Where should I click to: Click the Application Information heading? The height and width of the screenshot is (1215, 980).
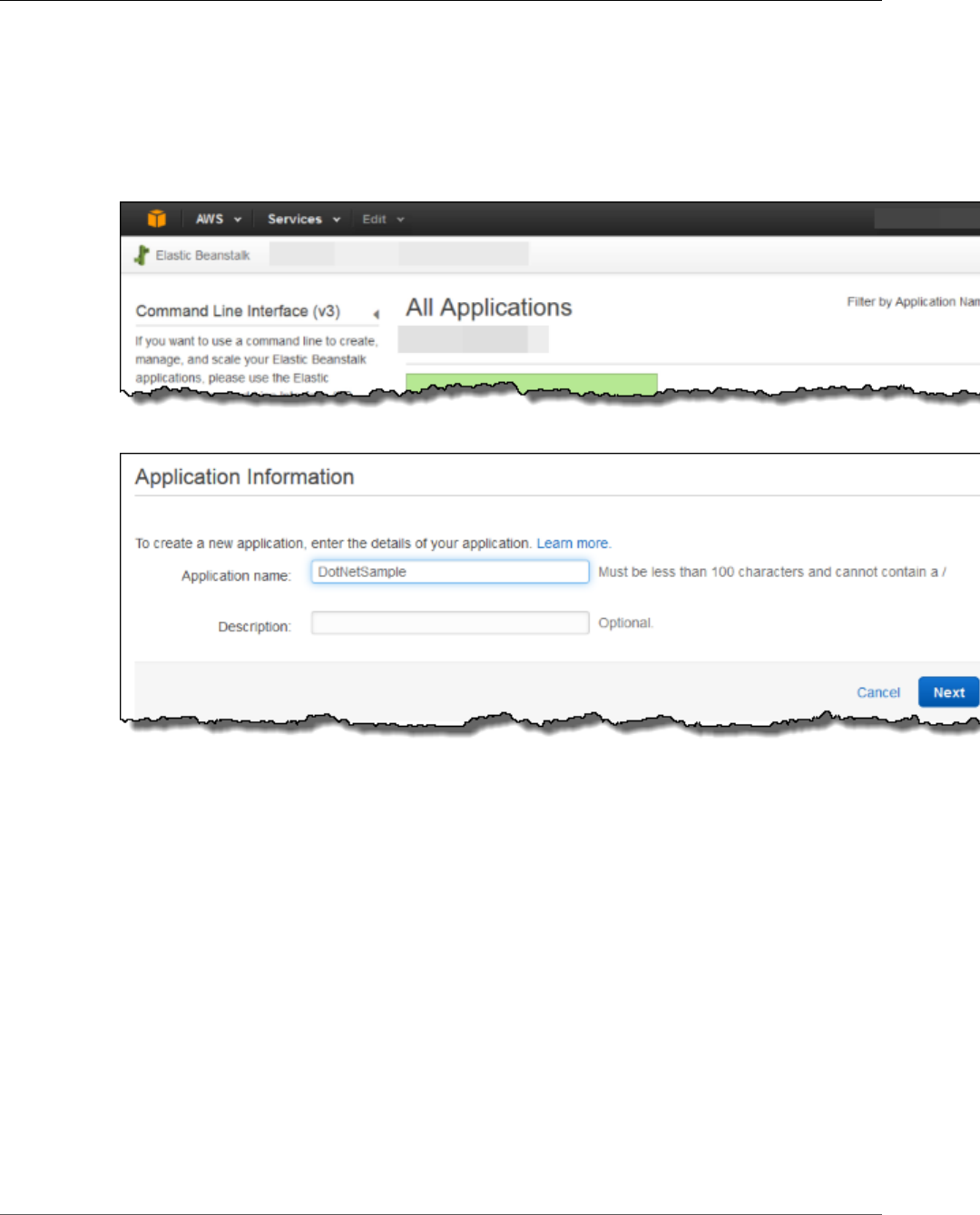245,477
